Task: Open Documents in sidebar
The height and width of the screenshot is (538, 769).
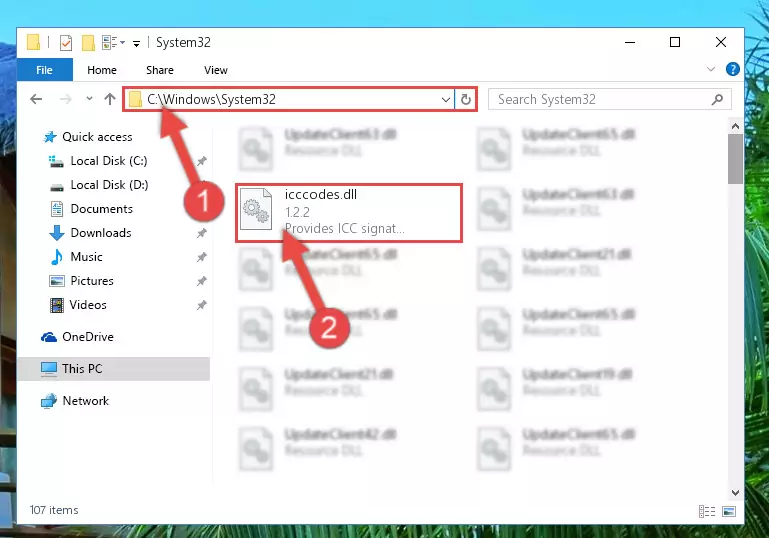Action: pyautogui.click(x=102, y=209)
